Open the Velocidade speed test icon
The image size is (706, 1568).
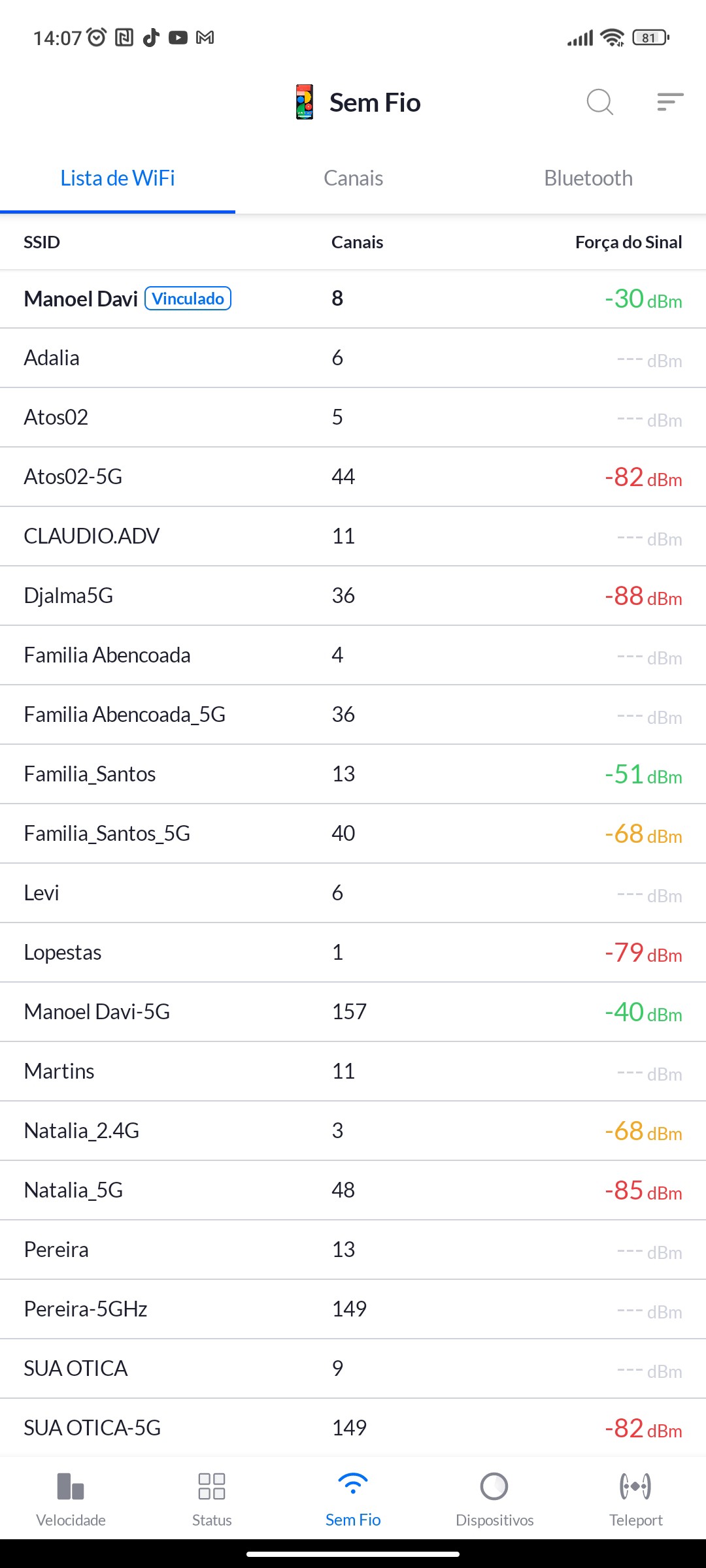point(71,1486)
